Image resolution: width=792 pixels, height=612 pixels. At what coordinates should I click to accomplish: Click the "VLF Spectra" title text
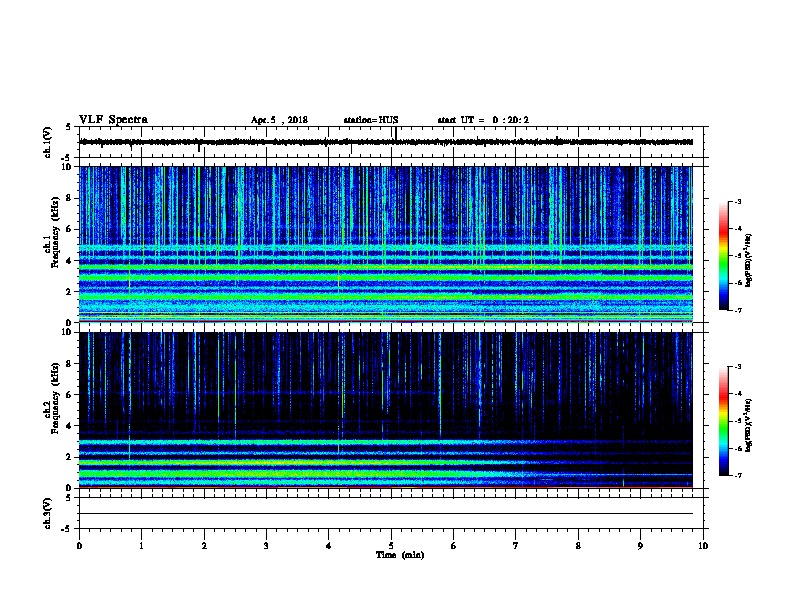pyautogui.click(x=113, y=120)
